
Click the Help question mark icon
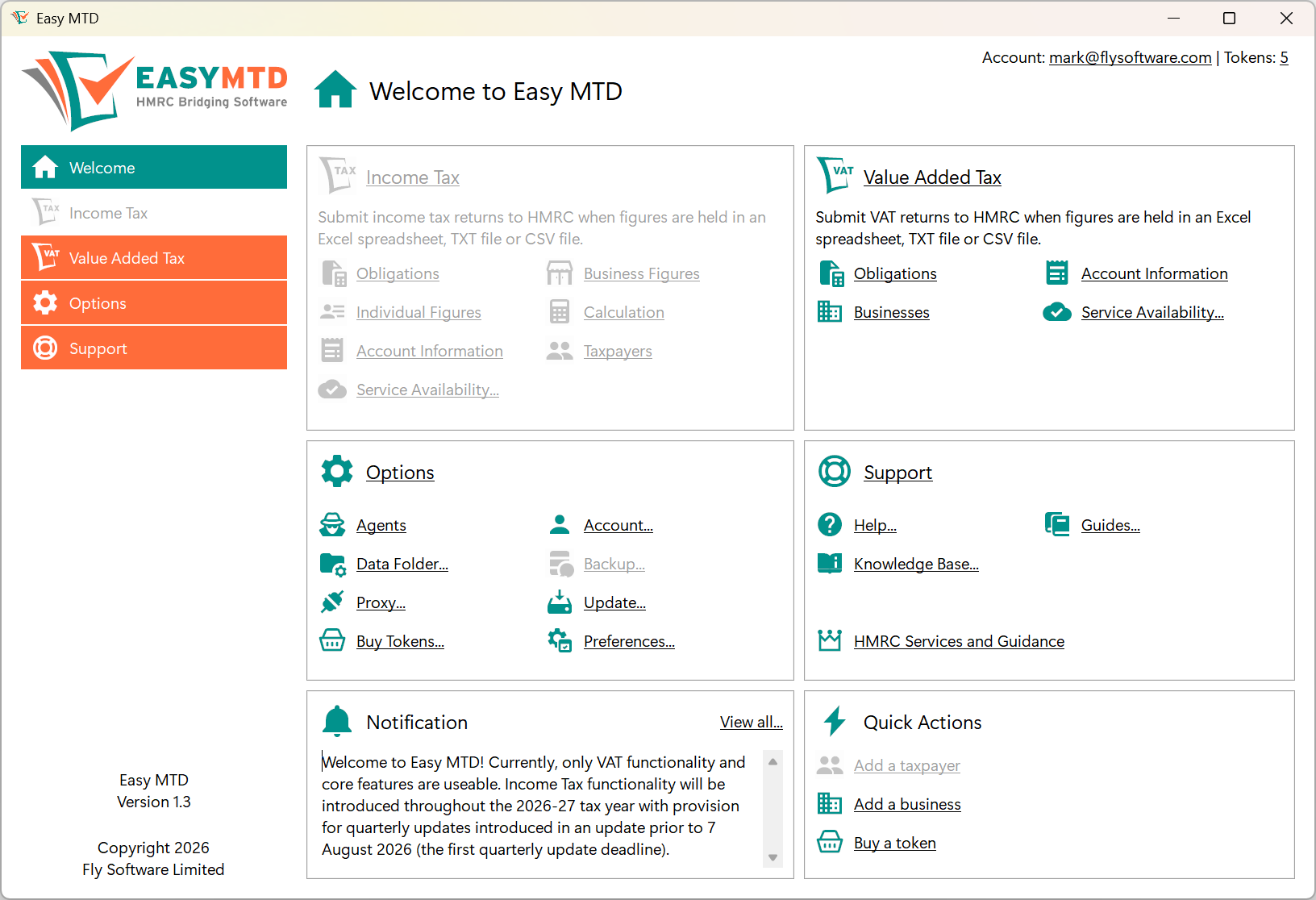click(830, 524)
